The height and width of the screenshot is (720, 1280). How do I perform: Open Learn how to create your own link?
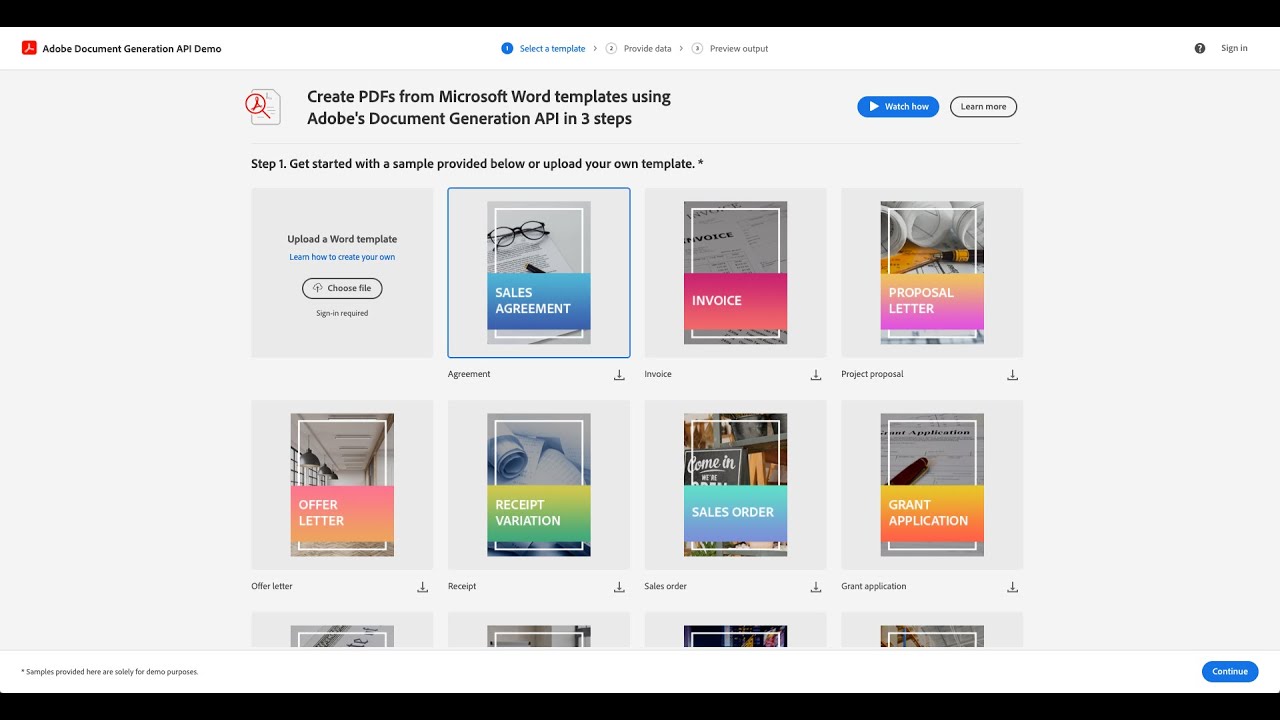pyautogui.click(x=342, y=257)
